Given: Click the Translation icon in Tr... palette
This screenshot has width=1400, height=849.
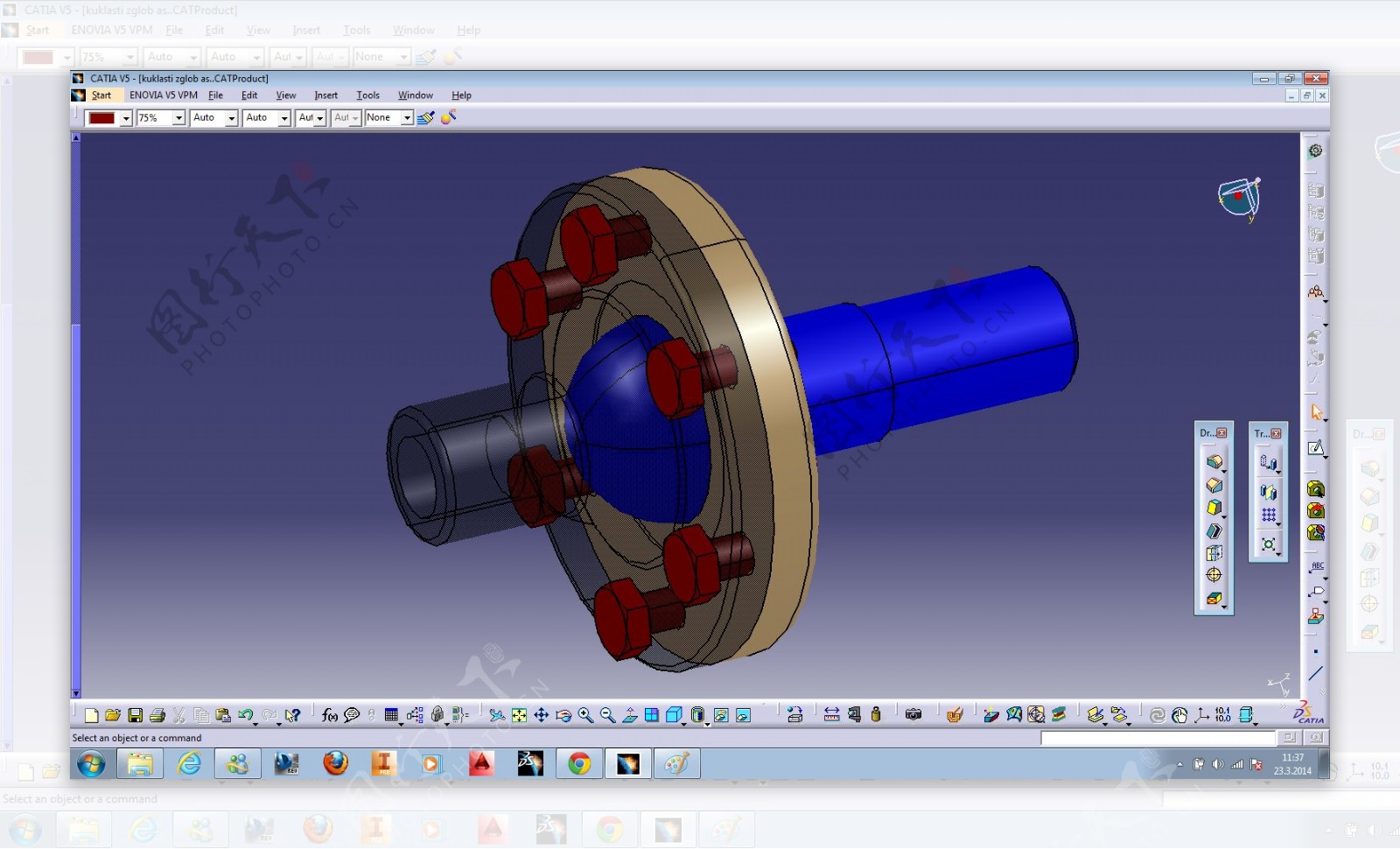Looking at the screenshot, I should 1268,462.
